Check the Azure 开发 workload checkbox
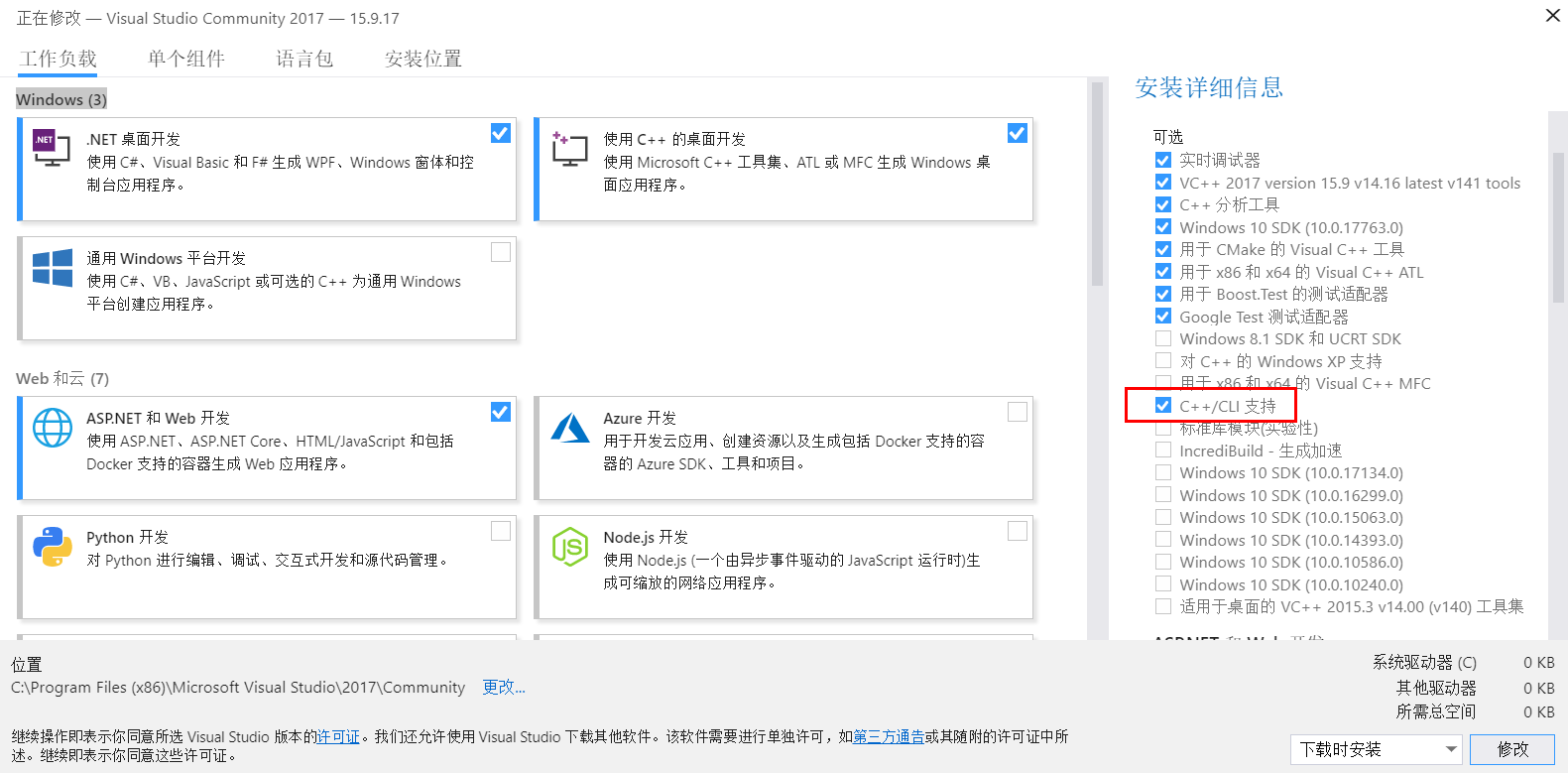Image resolution: width=1568 pixels, height=773 pixels. pyautogui.click(x=1018, y=412)
